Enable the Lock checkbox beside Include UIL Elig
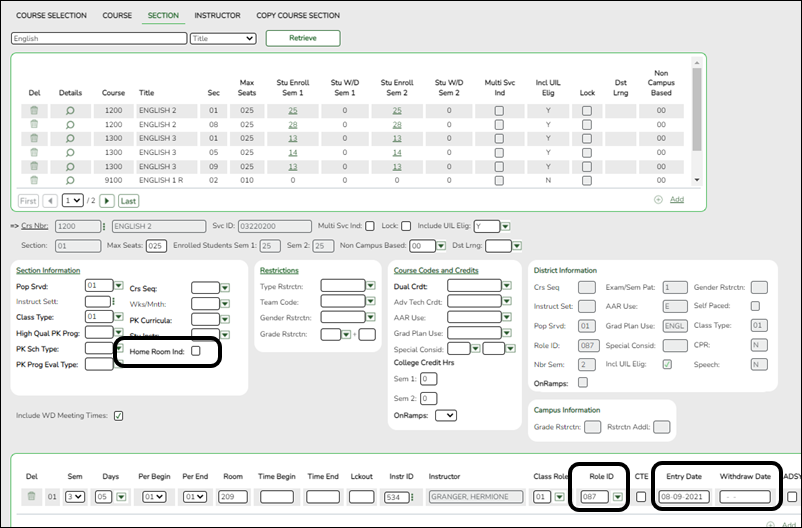The image size is (802, 528). point(406,226)
